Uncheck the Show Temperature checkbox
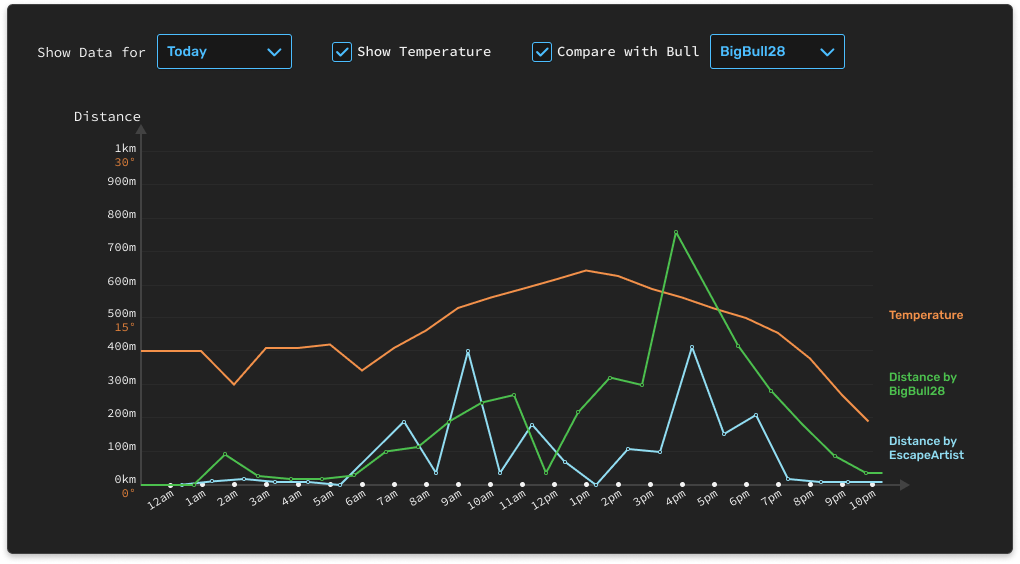 342,52
